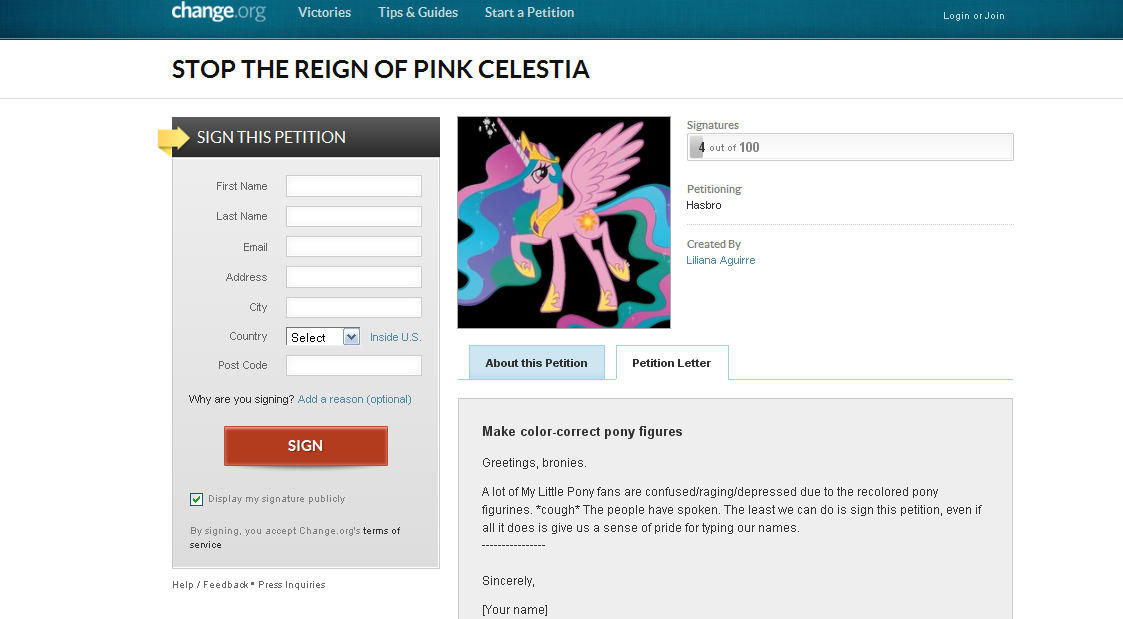The width and height of the screenshot is (1123, 619).
Task: Focus the First Name input field
Action: (353, 186)
